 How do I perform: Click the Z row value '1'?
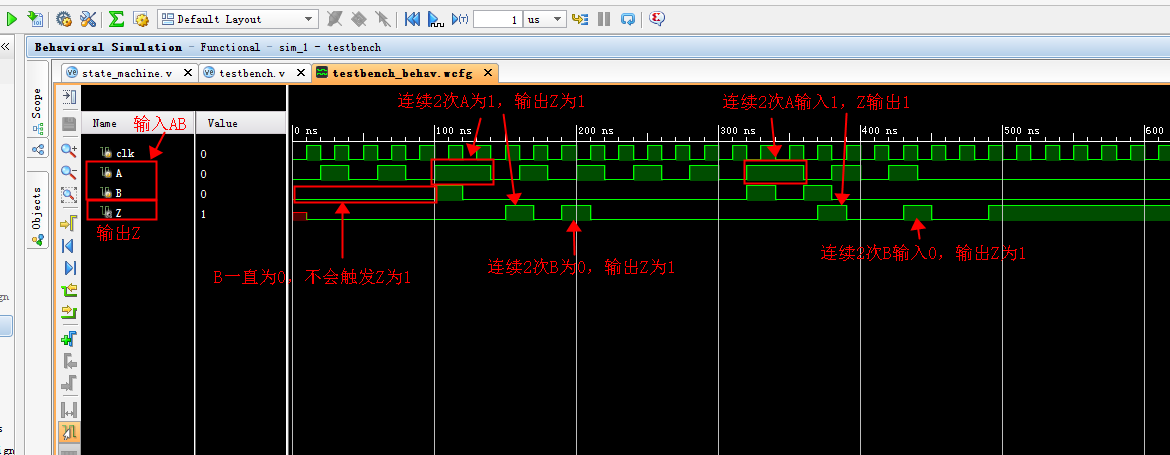pos(203,214)
